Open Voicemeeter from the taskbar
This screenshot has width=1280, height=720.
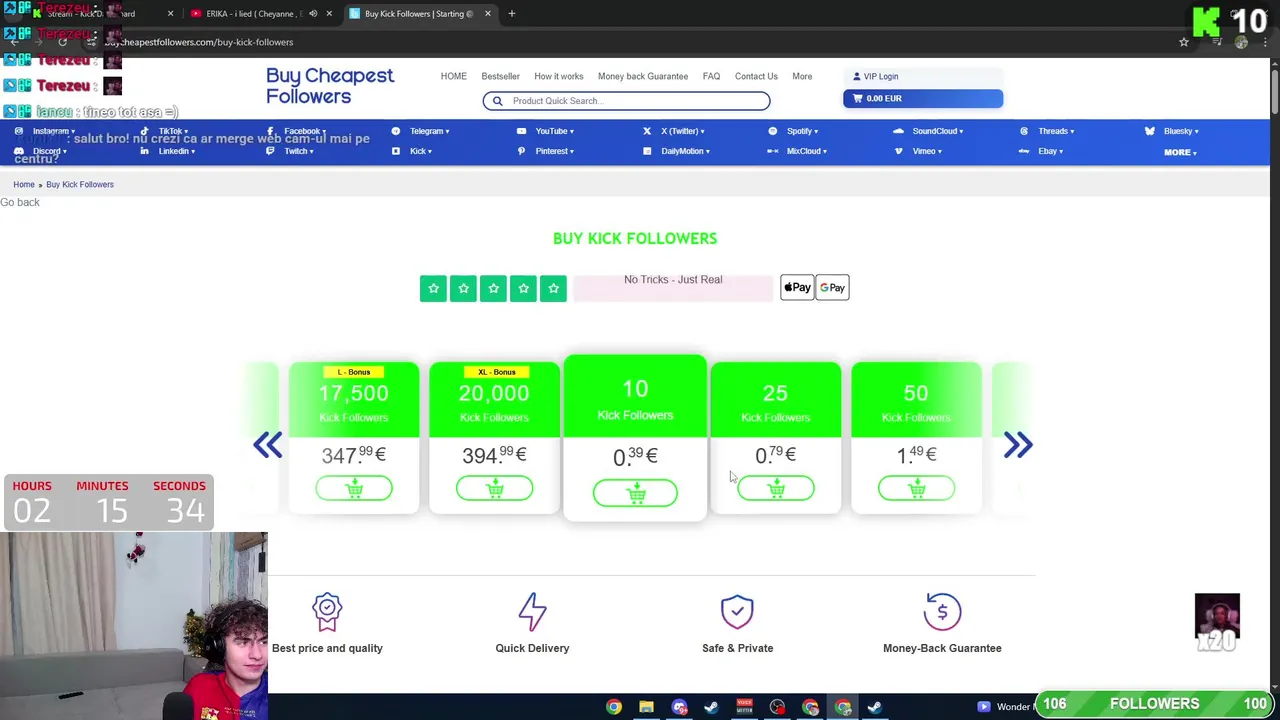[744, 707]
